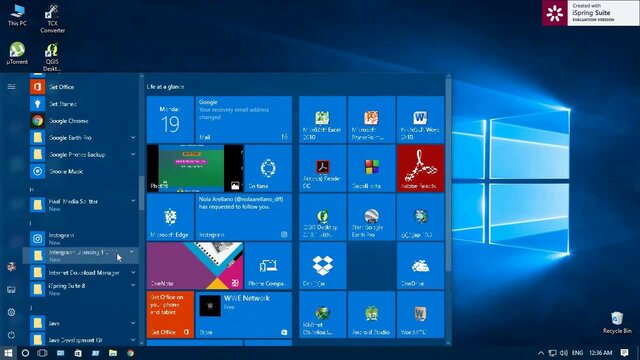Open volume control in system tray
The height and width of the screenshot is (360, 640).
click(564, 353)
